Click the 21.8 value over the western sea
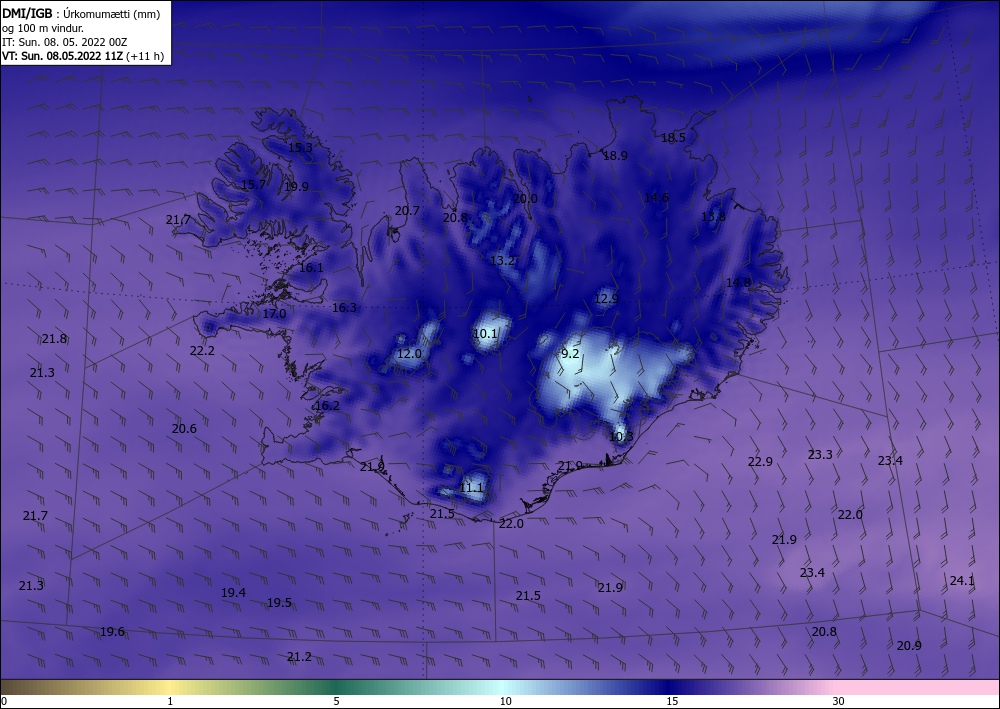Viewport: 1000px width, 709px height. pos(54,339)
